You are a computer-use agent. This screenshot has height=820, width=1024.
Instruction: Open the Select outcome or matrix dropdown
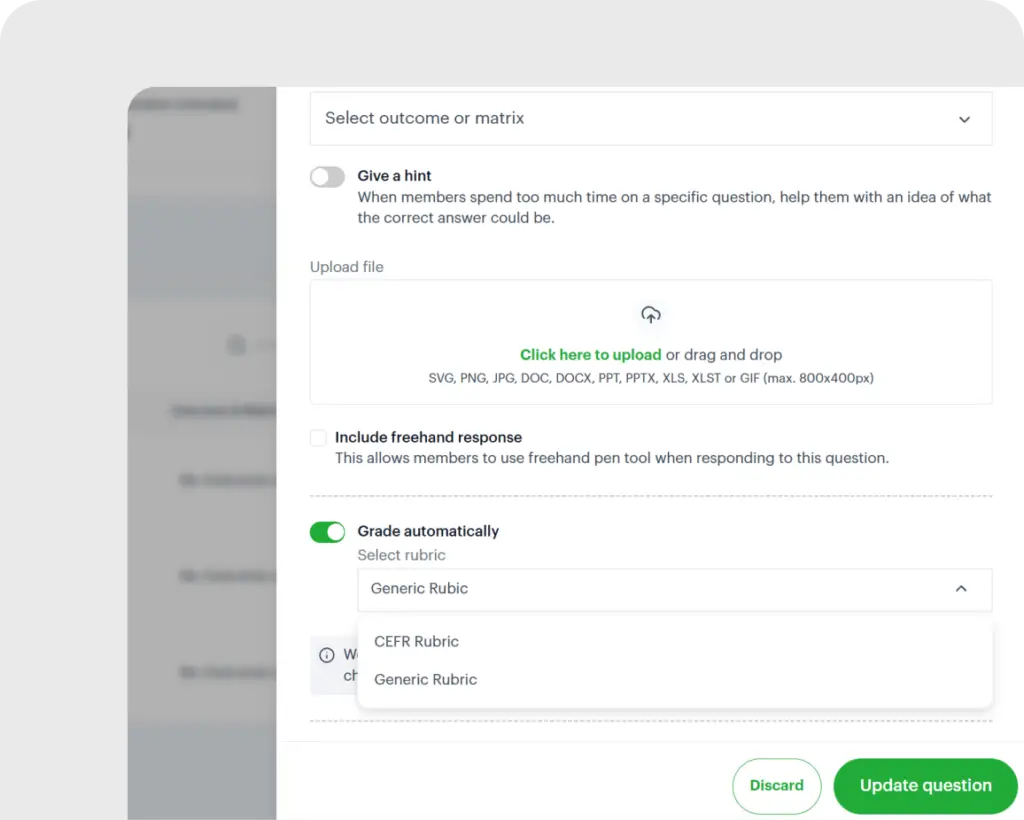650,119
